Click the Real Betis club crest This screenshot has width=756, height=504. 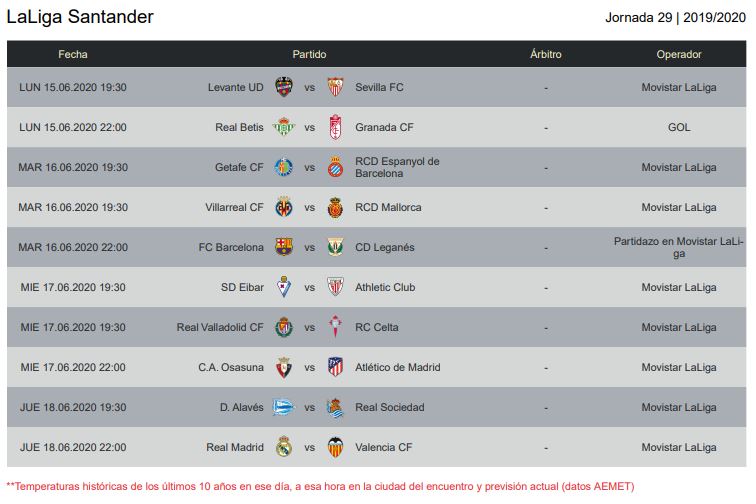click(283, 127)
